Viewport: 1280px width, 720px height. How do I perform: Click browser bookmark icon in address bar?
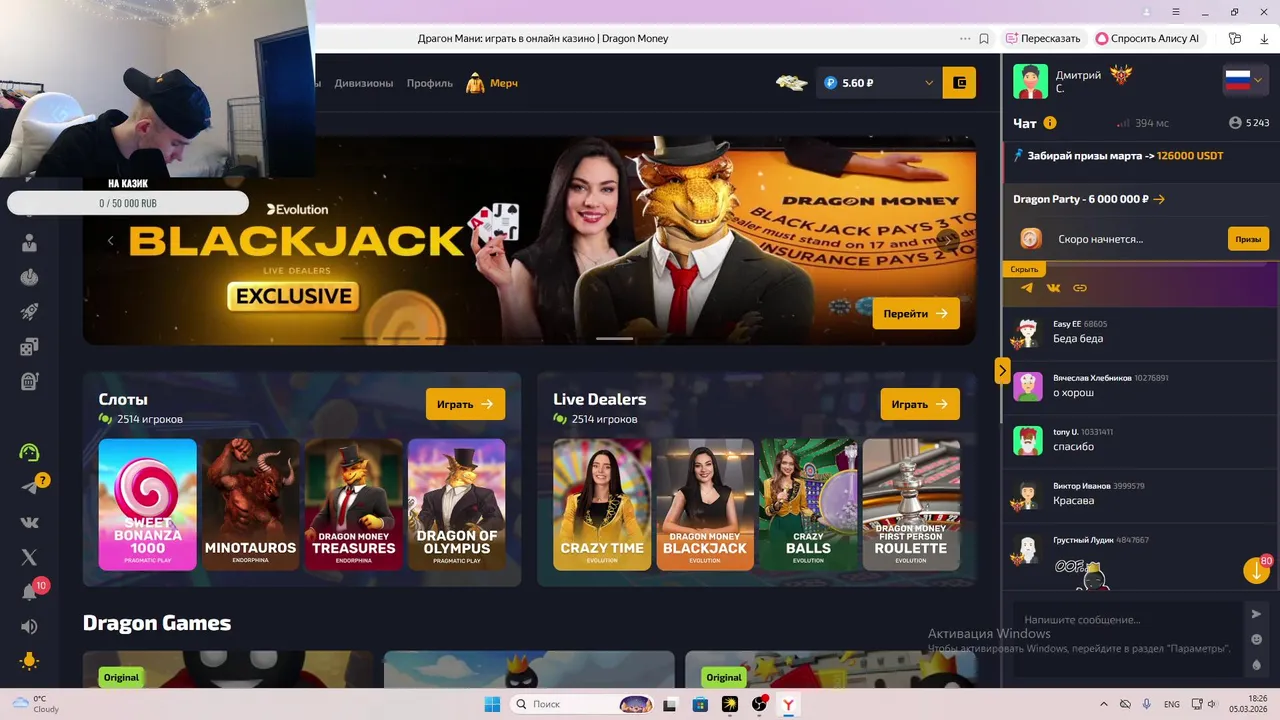point(984,38)
